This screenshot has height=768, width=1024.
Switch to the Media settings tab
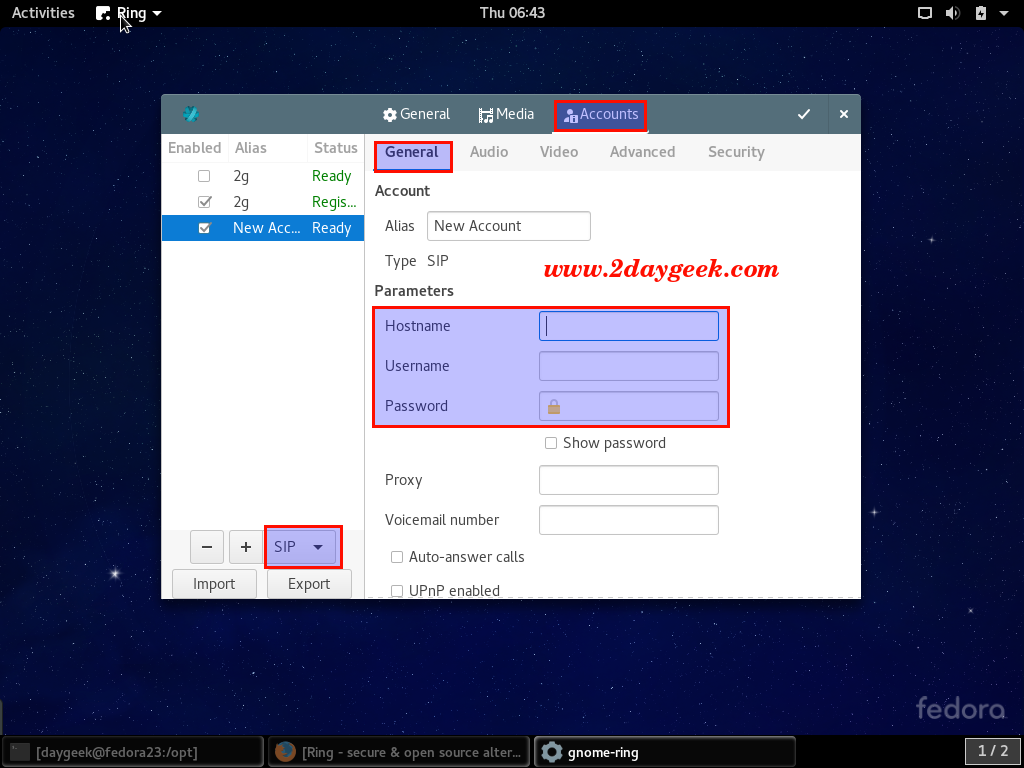tap(506, 114)
